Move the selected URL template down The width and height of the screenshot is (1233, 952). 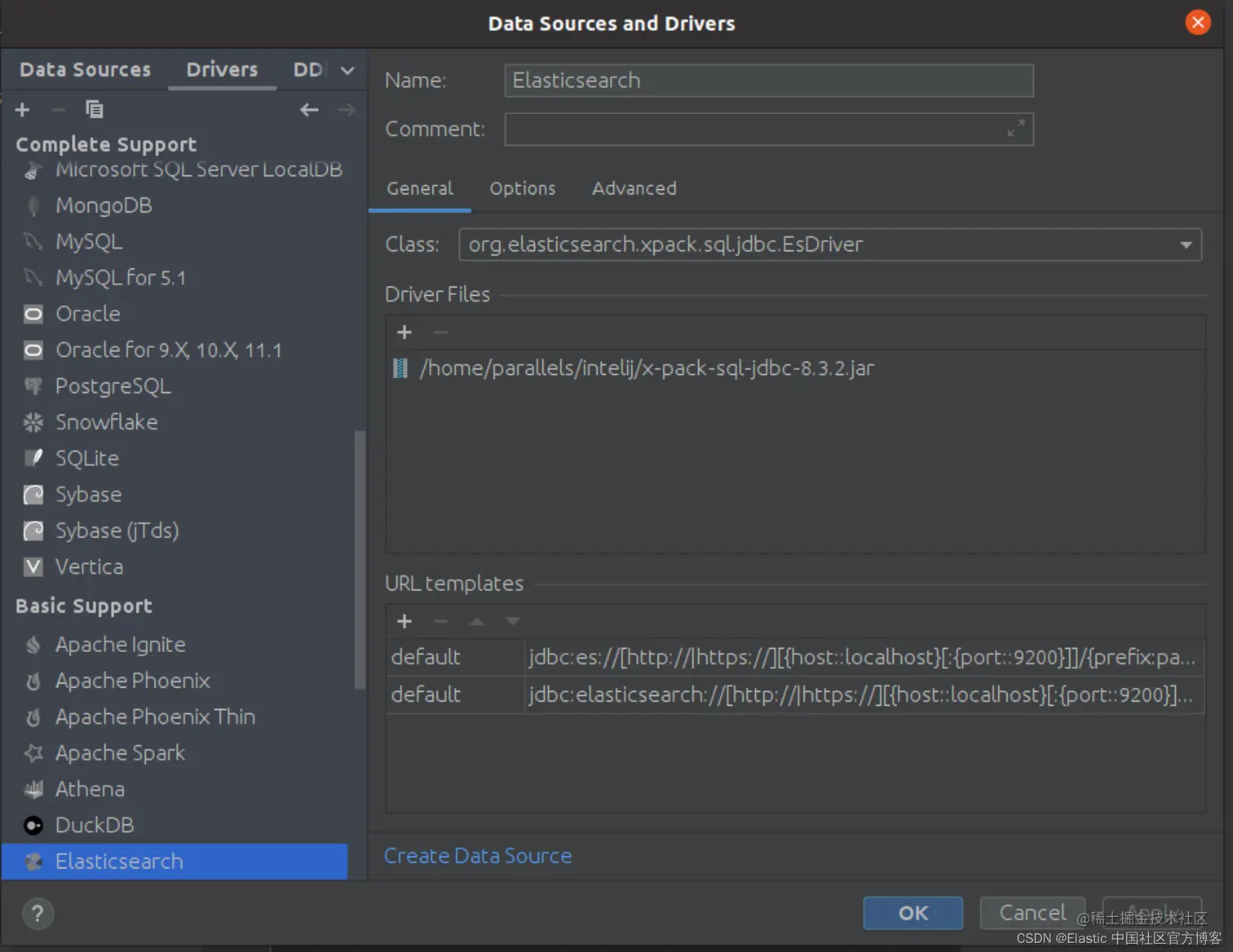(513, 621)
